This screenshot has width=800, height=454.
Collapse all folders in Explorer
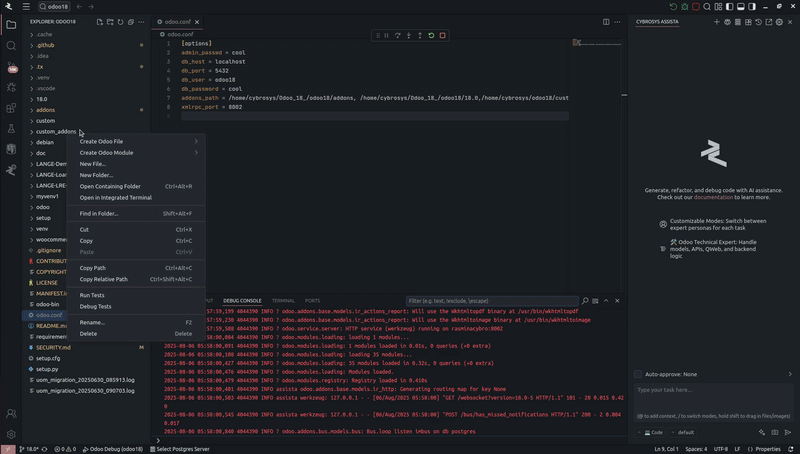click(131, 22)
